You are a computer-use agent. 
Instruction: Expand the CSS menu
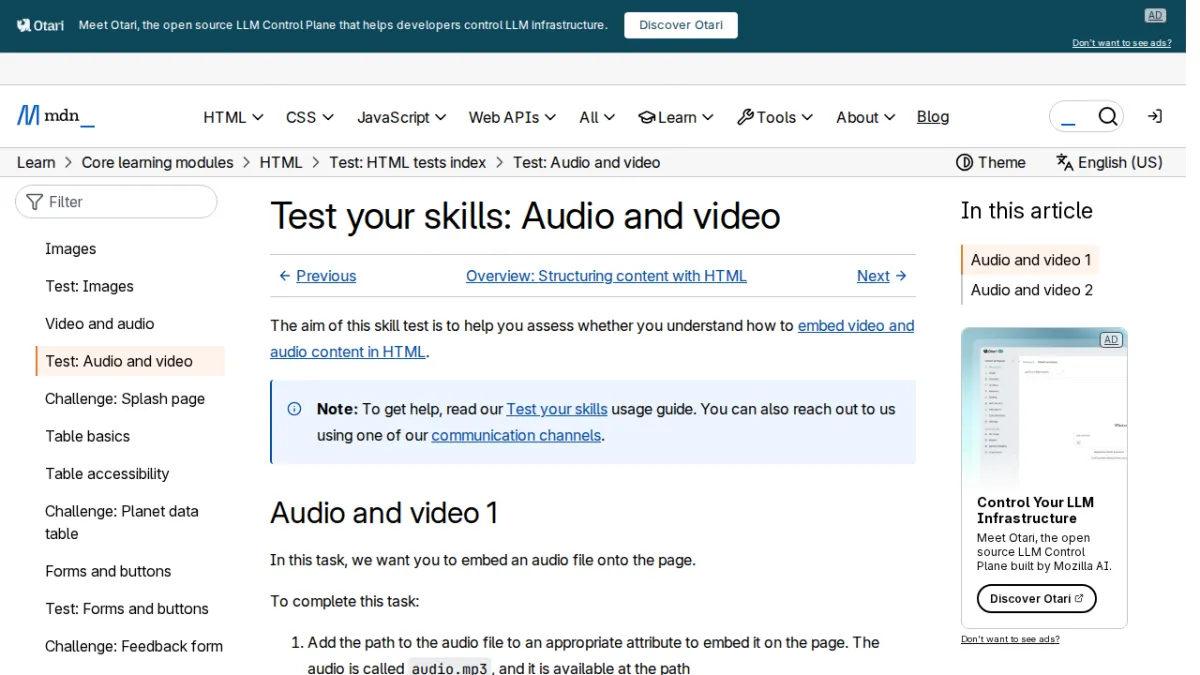(x=310, y=117)
